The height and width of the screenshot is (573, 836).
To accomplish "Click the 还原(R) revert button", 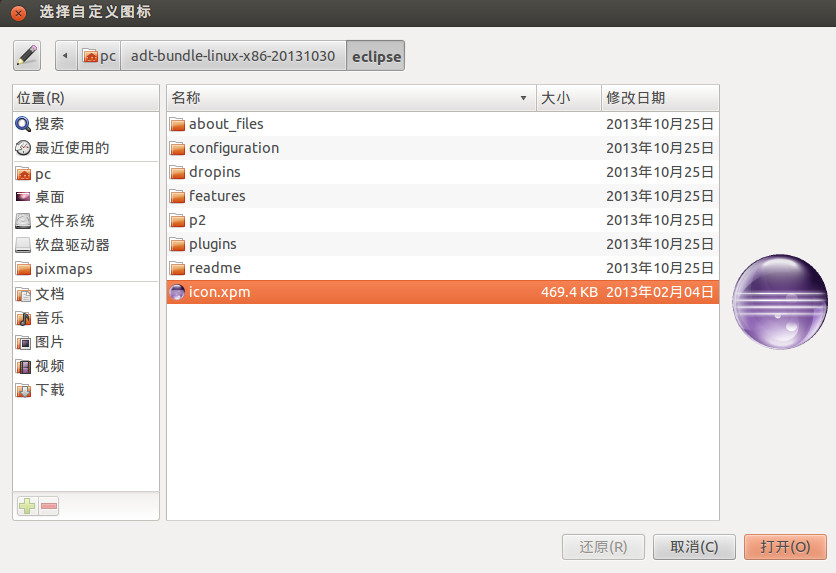I will (603, 547).
